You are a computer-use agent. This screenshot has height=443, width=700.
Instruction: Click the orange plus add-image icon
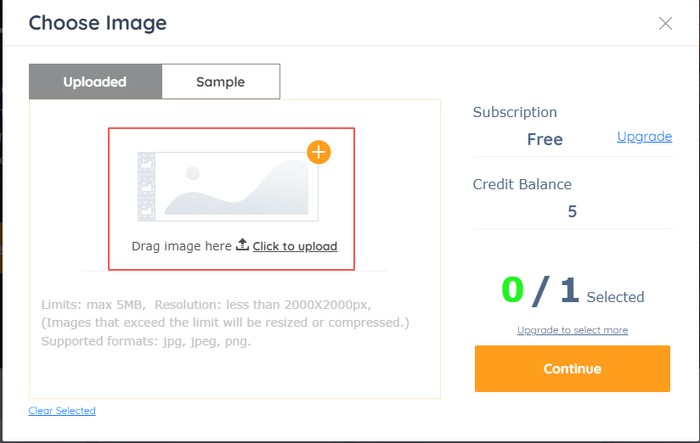[318, 152]
